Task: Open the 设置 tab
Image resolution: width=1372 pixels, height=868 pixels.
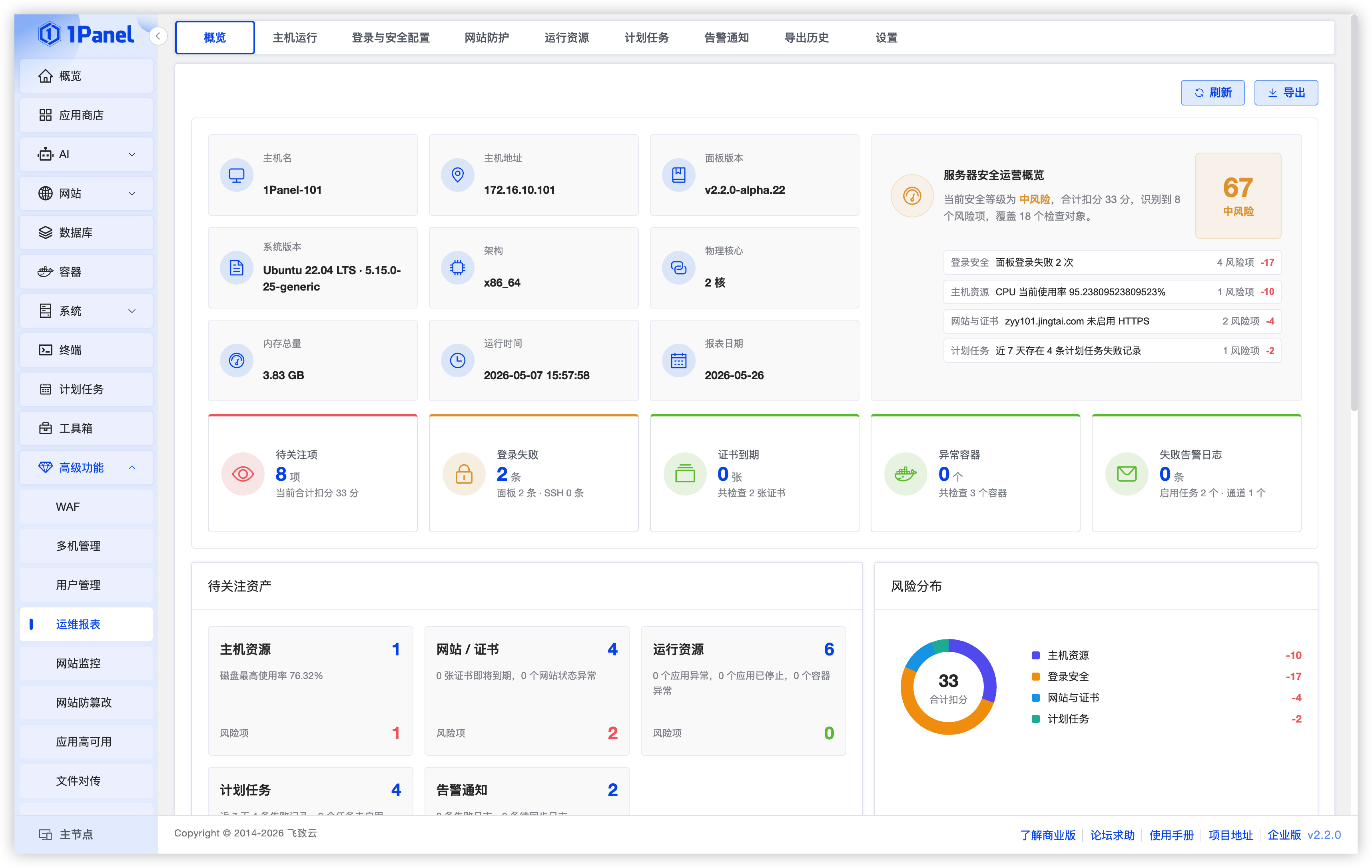Action: [886, 38]
